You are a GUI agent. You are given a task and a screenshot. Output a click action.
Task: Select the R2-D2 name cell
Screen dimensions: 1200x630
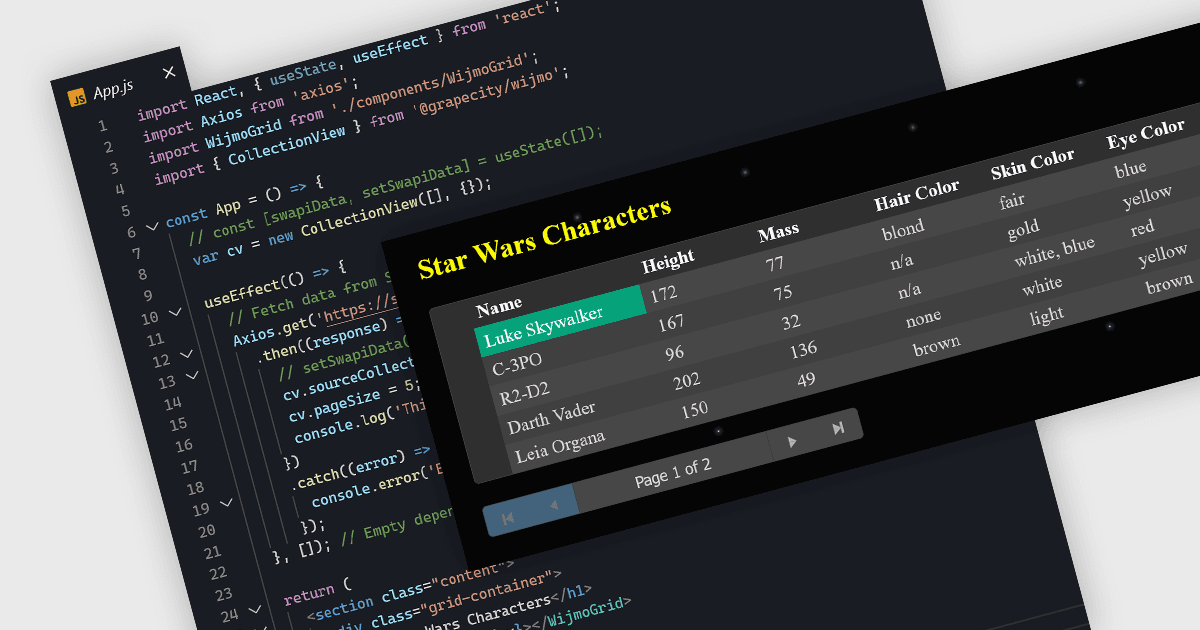[525, 393]
